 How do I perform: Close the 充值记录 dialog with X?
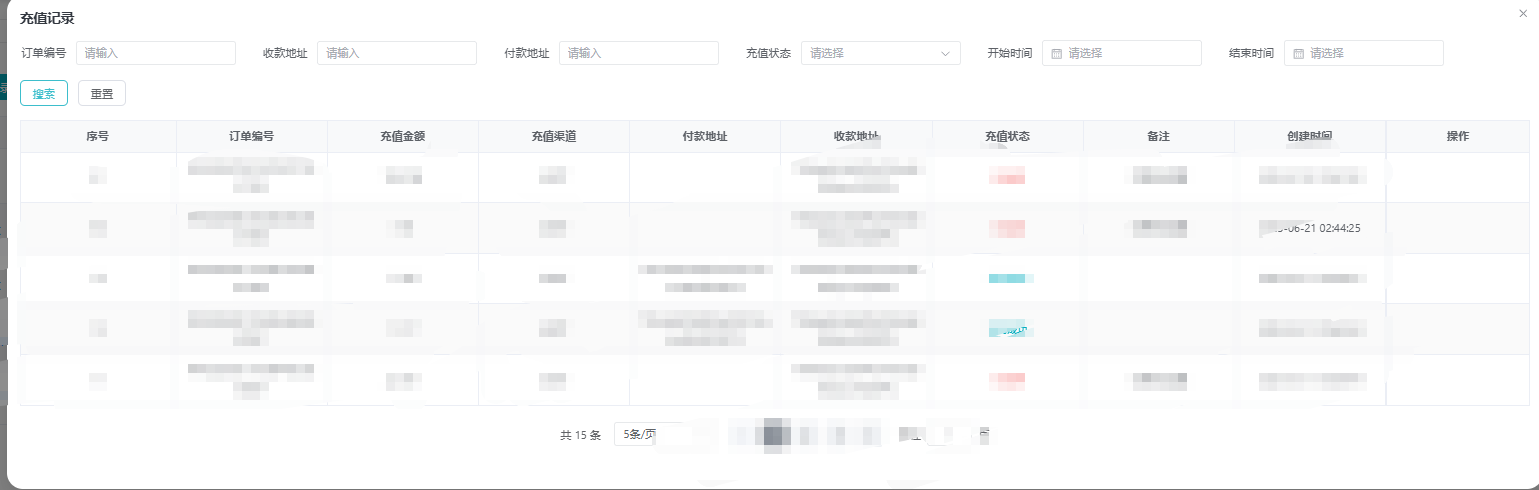pos(1523,13)
